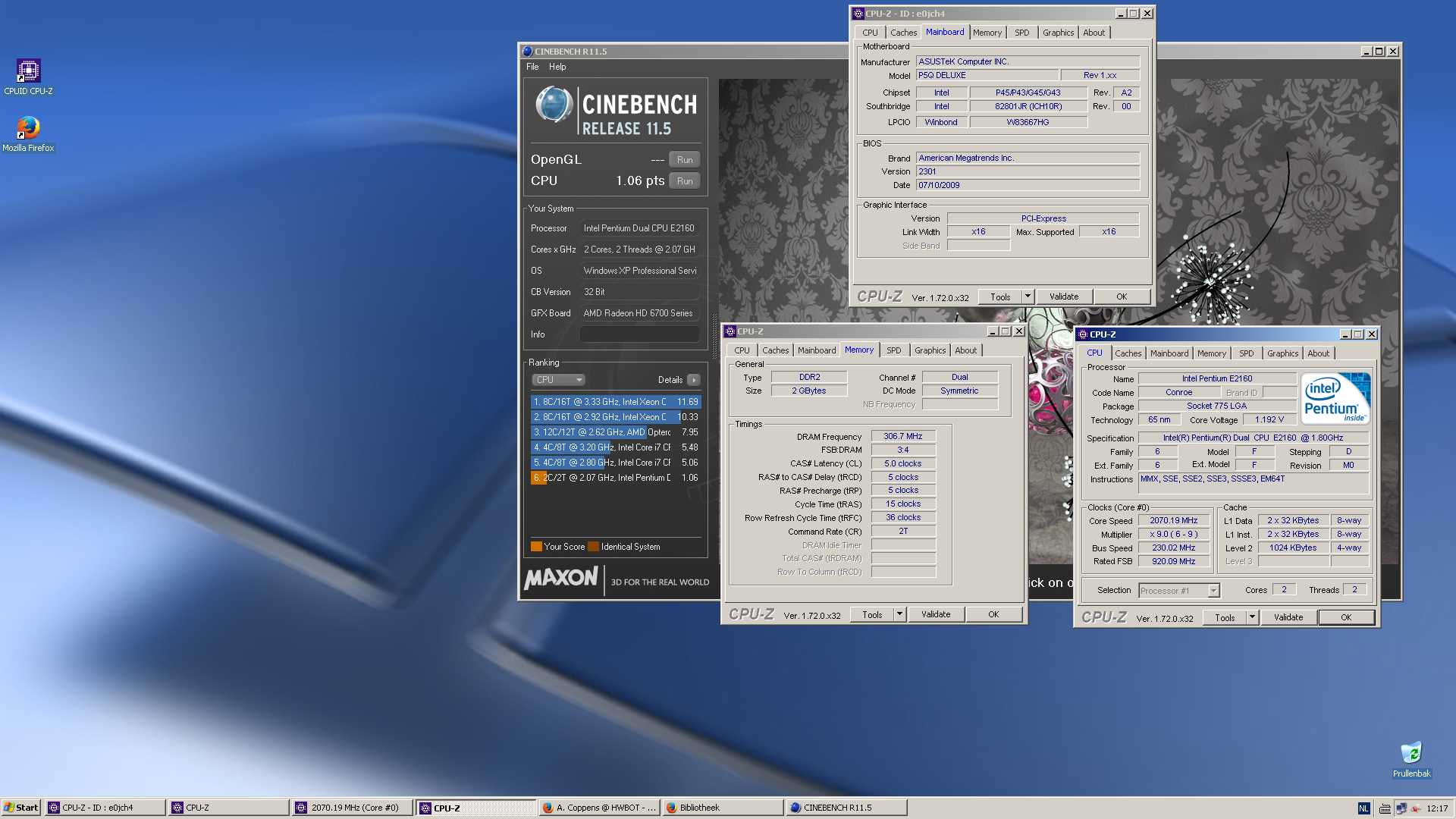Open the File menu in Cinebench
Screen dimensions: 1456x819
[x=532, y=67]
